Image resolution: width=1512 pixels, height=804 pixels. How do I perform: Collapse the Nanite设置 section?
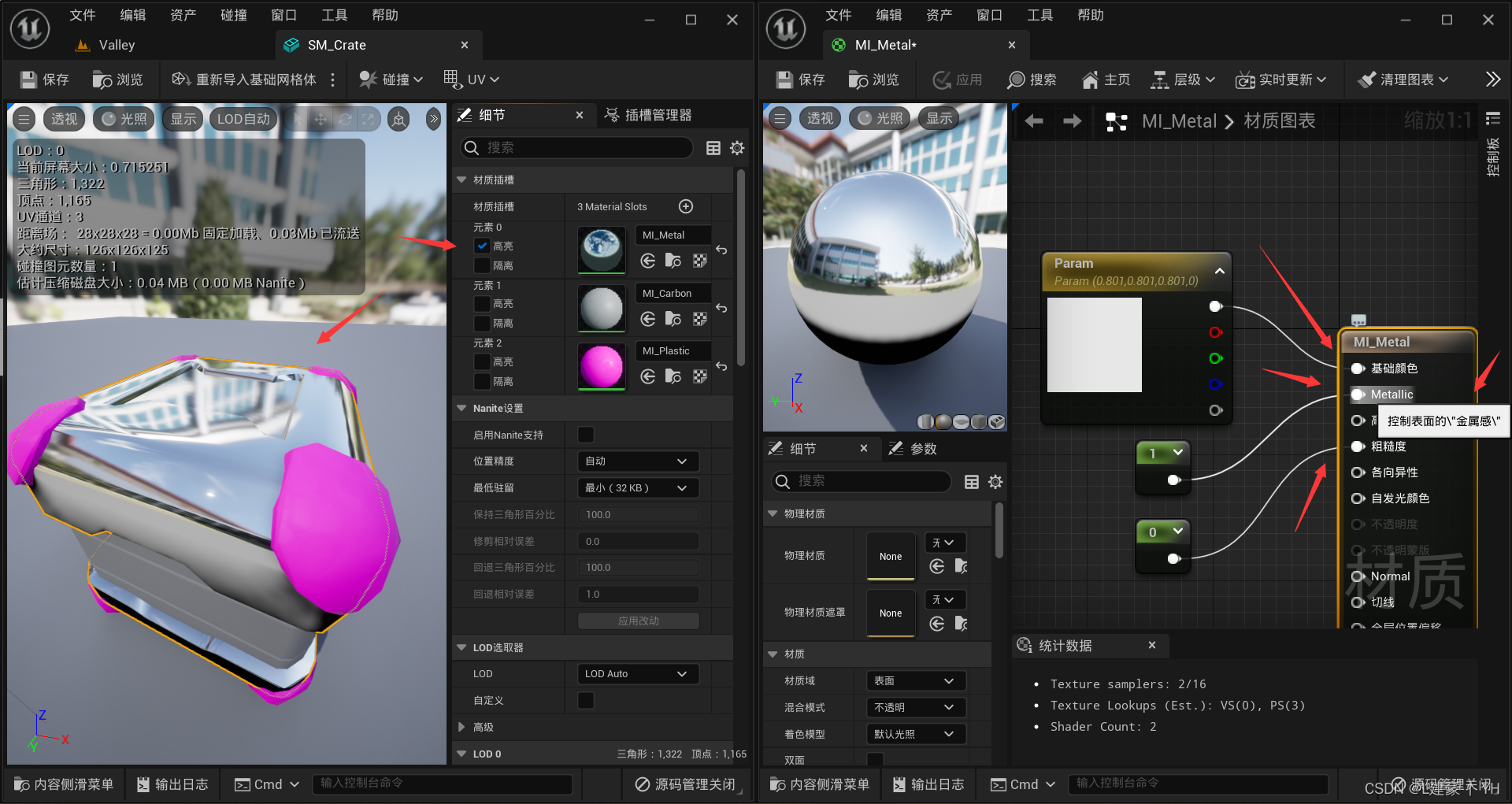461,408
